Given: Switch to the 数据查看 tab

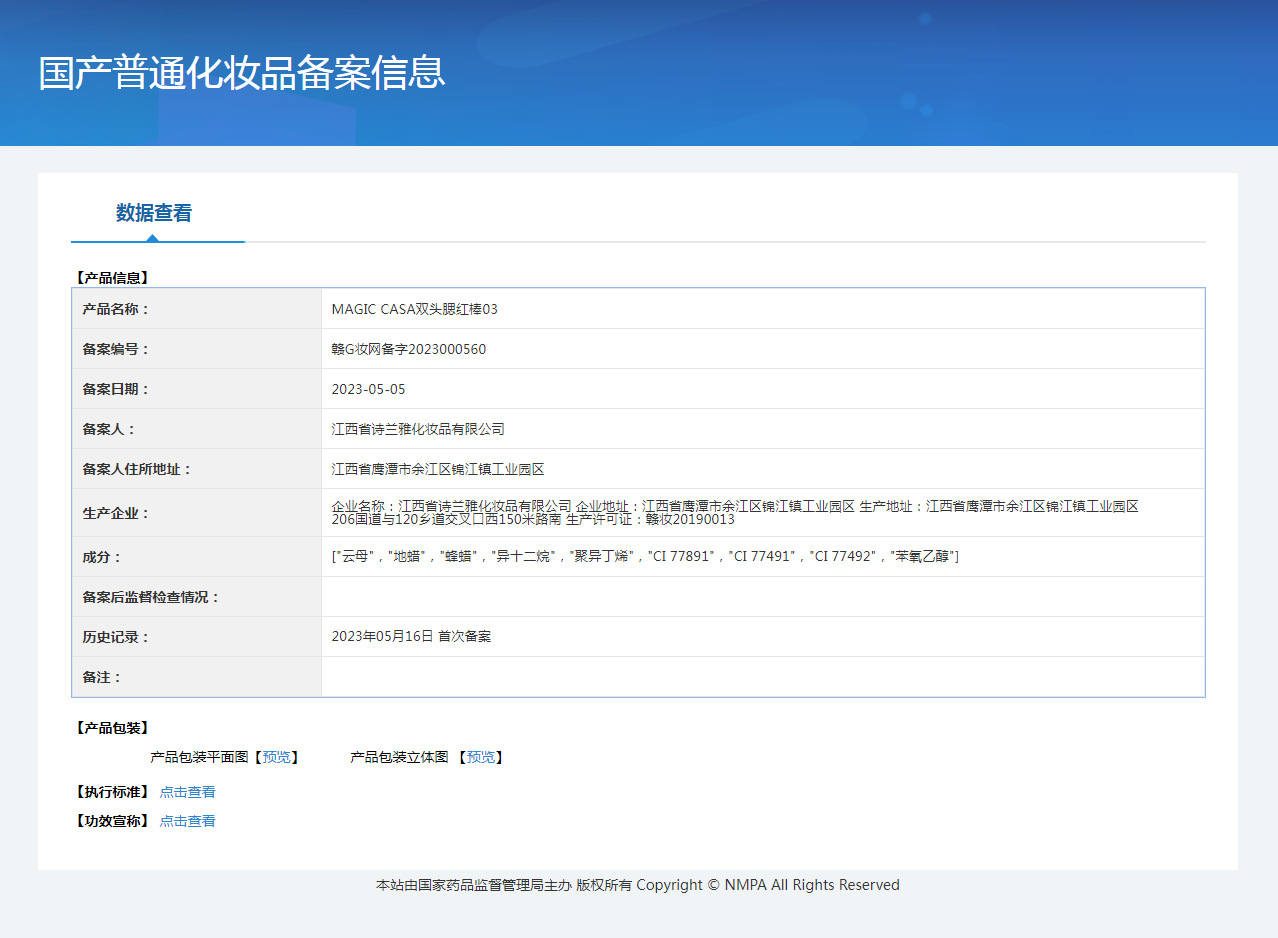Looking at the screenshot, I should click(x=154, y=213).
